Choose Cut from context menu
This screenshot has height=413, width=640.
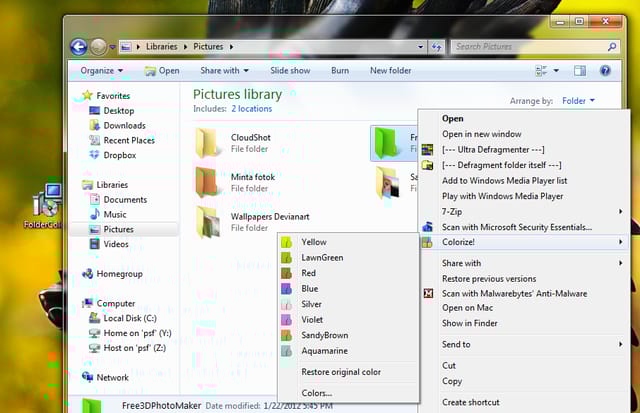tap(449, 366)
